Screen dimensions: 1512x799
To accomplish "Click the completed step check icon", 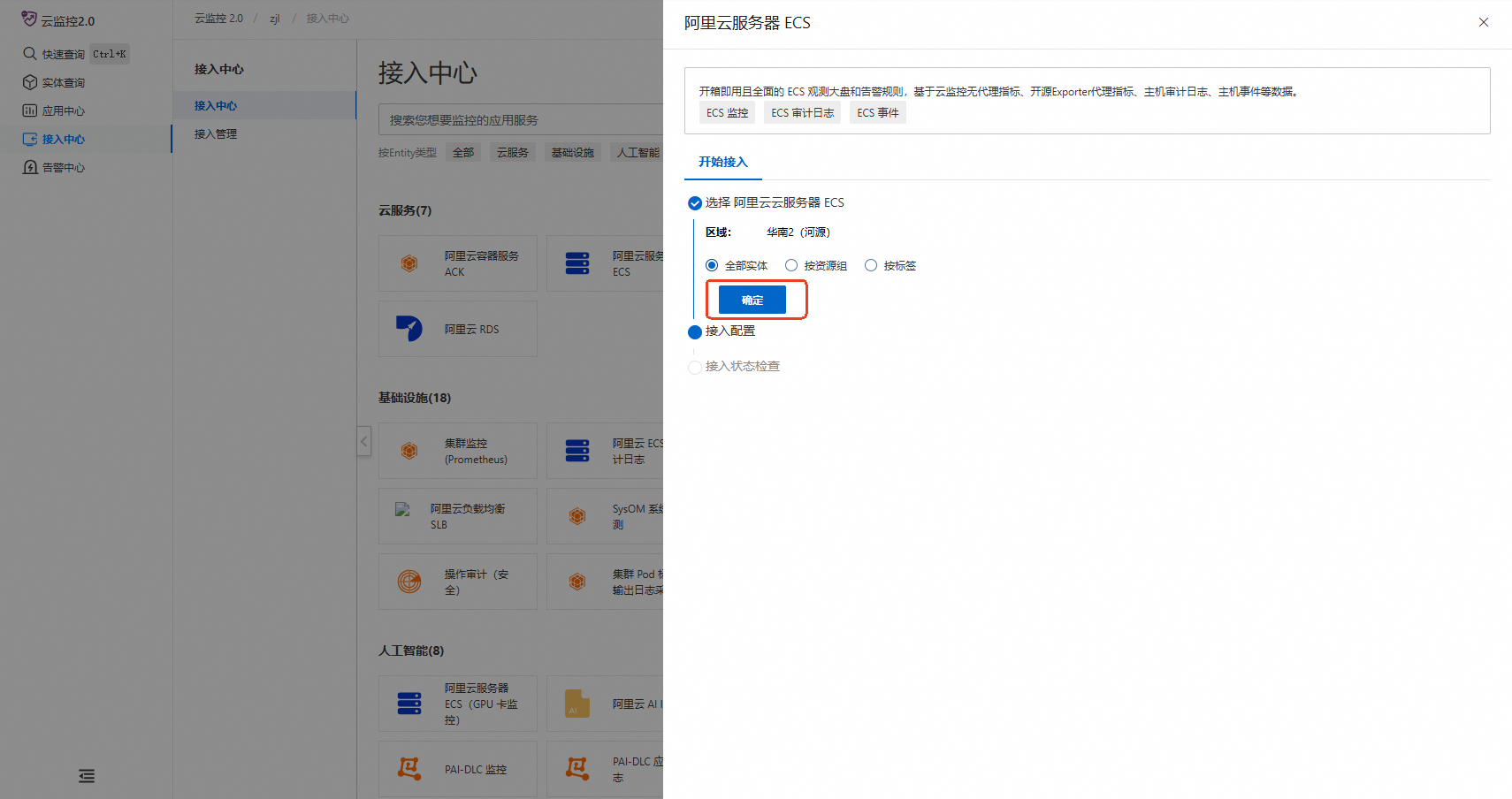I will 695,203.
